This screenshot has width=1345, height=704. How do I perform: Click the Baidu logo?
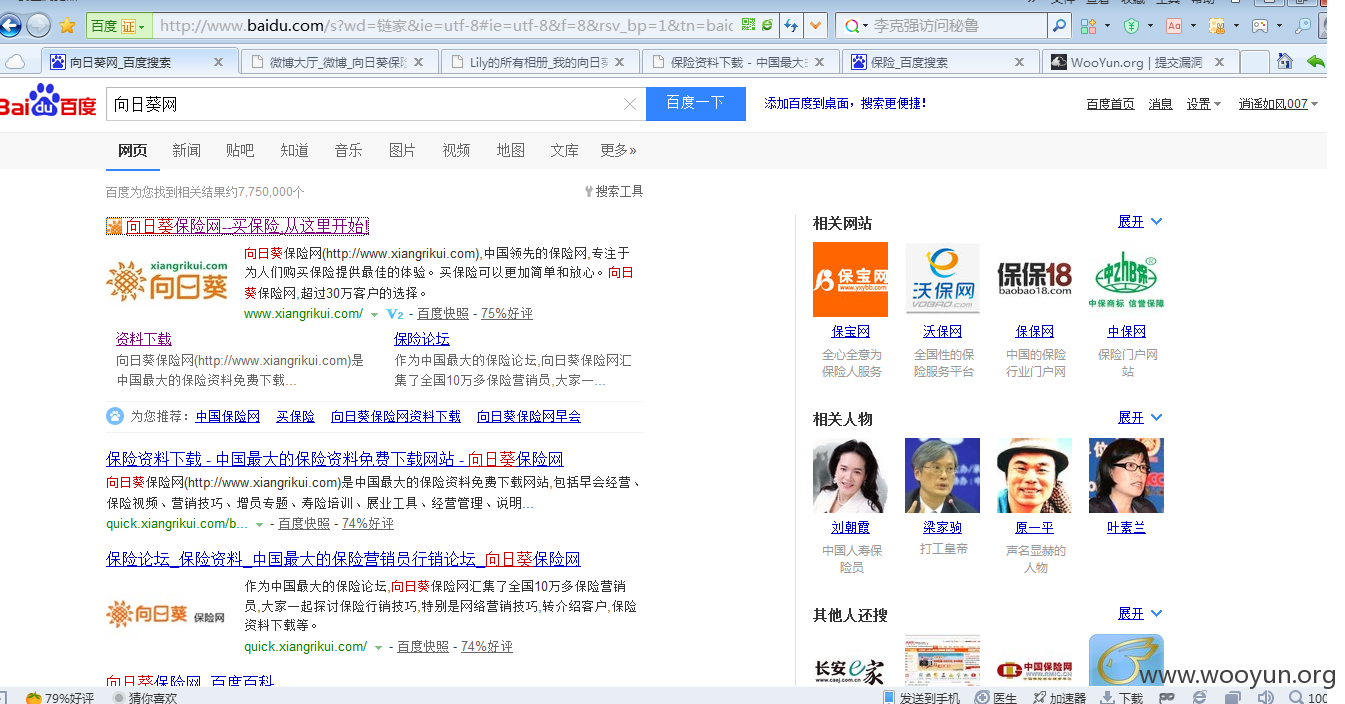click(x=48, y=101)
